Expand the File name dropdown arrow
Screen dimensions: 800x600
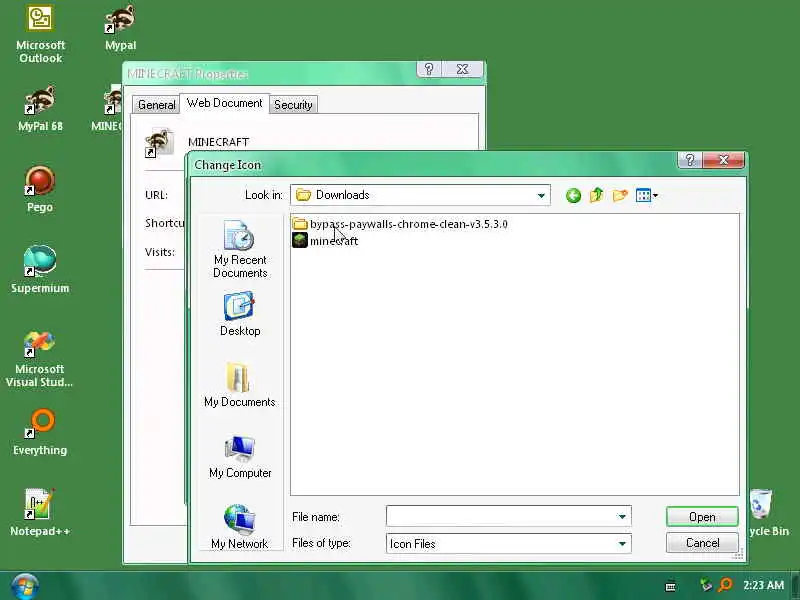pyautogui.click(x=622, y=516)
